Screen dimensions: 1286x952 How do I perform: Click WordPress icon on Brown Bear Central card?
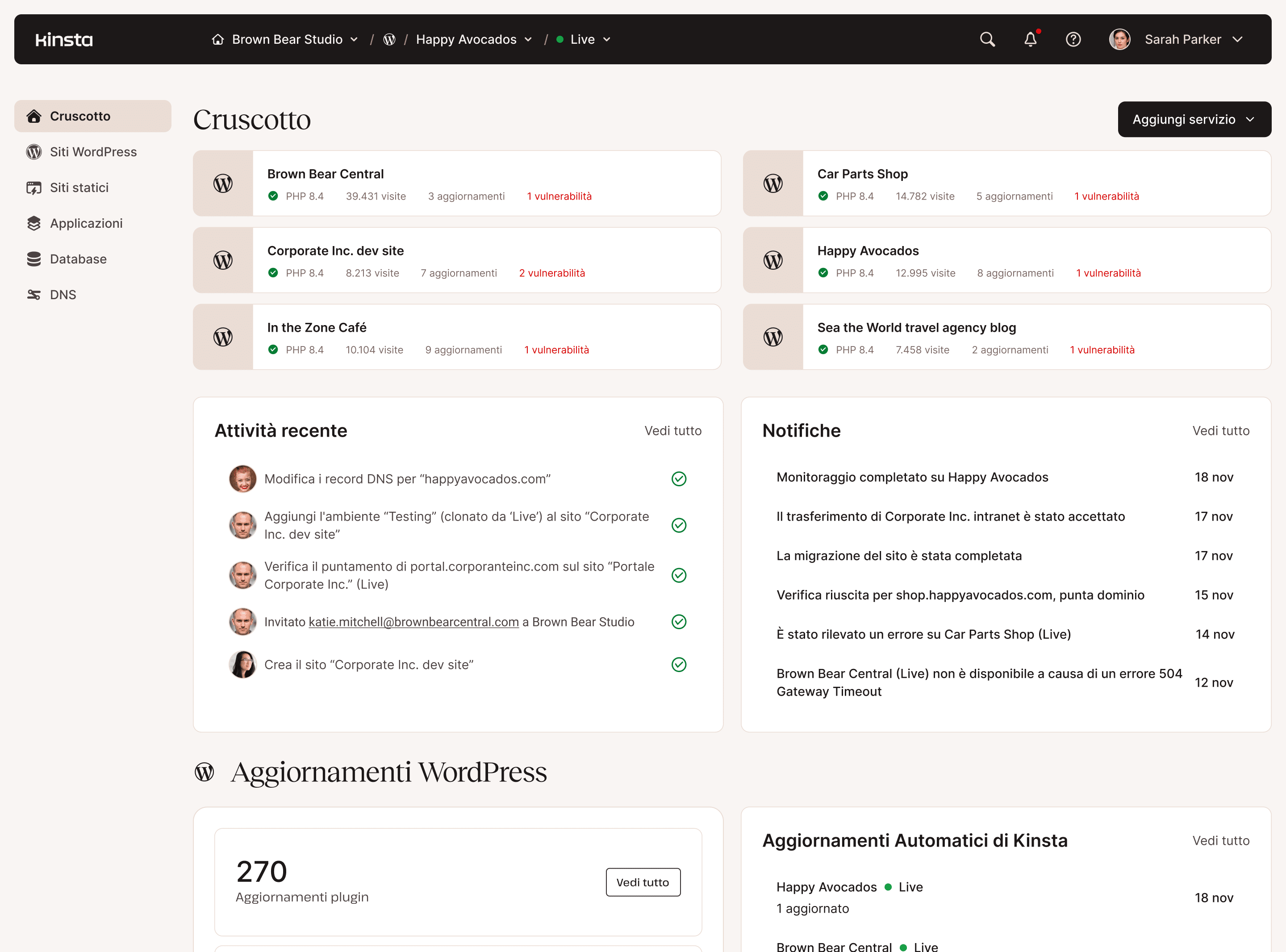click(223, 183)
